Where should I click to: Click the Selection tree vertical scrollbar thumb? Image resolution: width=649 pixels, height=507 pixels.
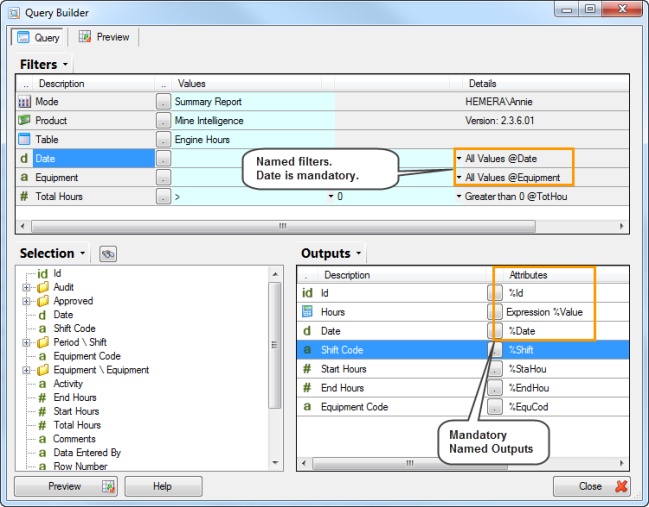[x=274, y=345]
